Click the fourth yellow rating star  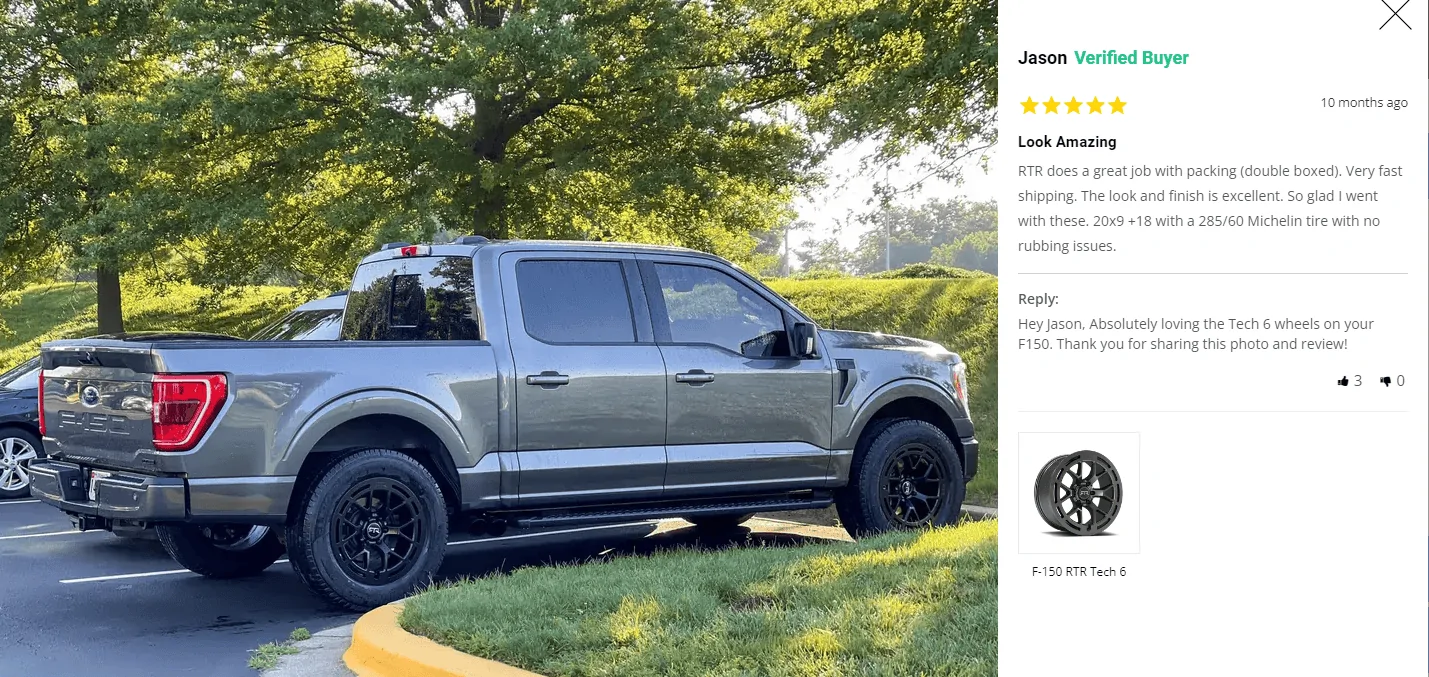pos(1095,105)
